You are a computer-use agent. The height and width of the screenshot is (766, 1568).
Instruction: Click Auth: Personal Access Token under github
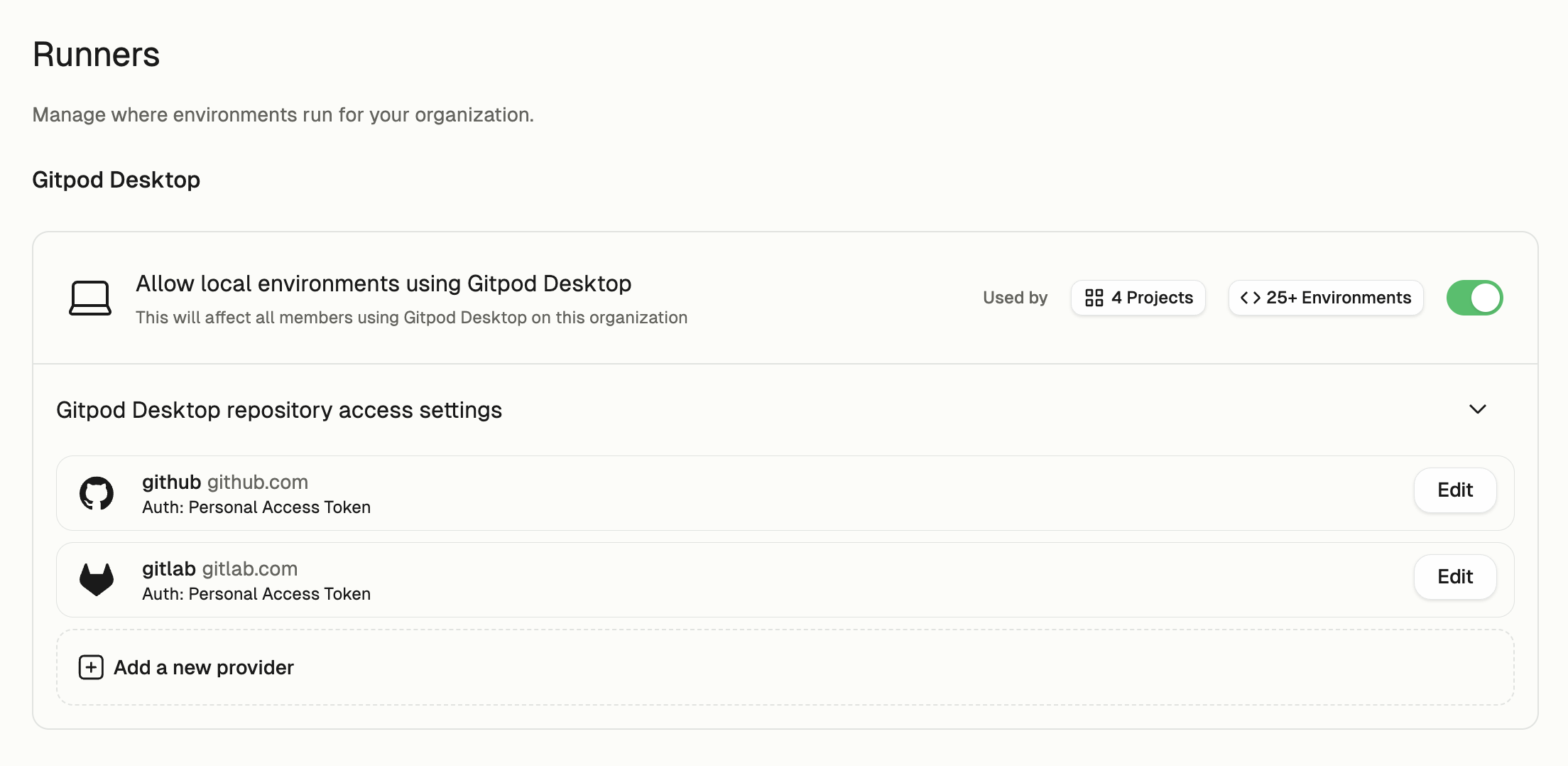click(x=256, y=507)
